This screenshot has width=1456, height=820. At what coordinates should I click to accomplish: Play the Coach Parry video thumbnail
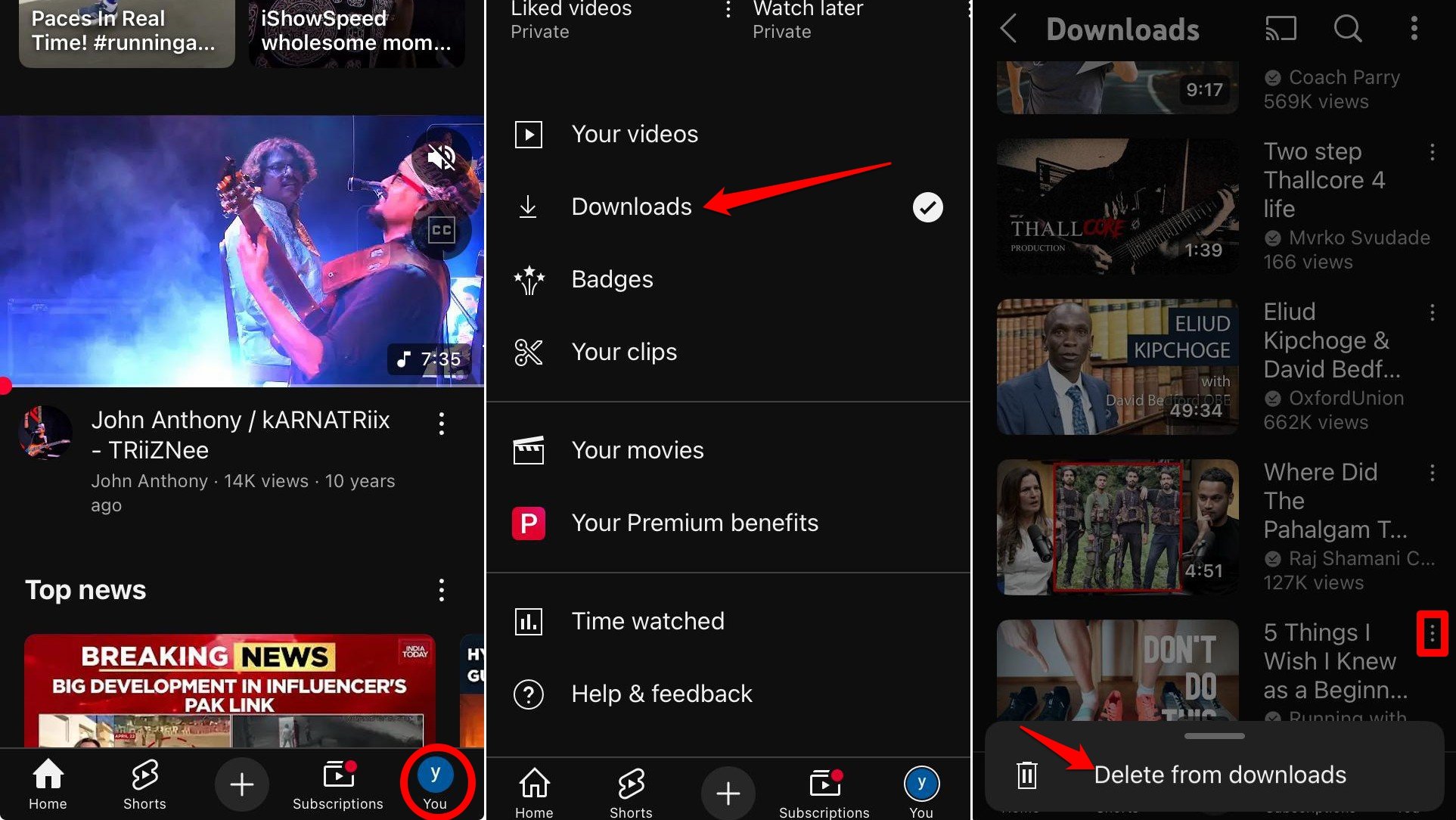click(x=1118, y=88)
